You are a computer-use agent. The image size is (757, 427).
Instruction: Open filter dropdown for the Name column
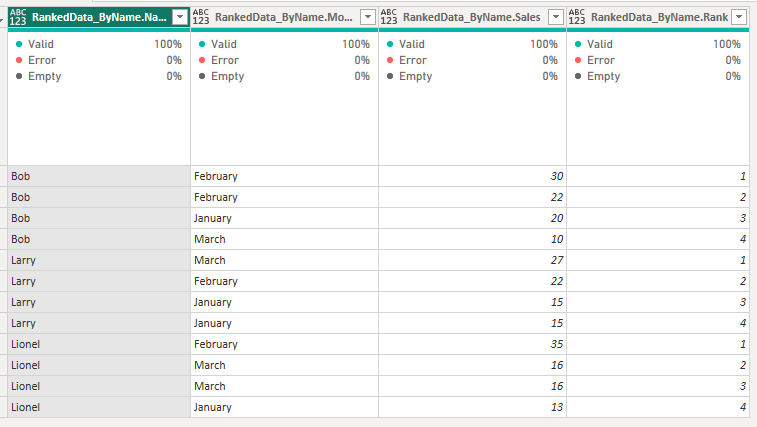pos(179,17)
